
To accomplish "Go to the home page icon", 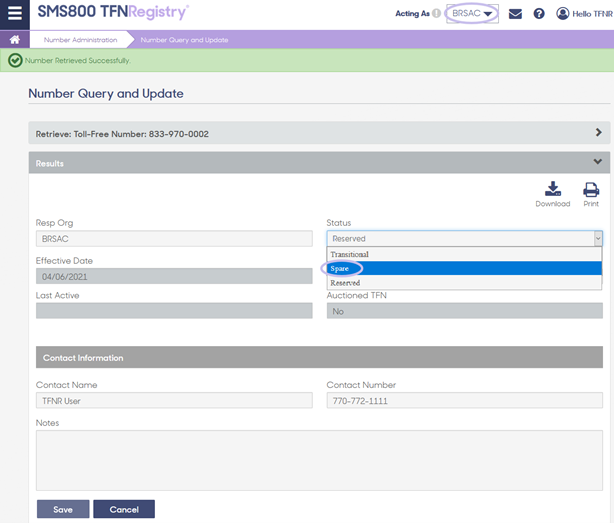I will 15,40.
